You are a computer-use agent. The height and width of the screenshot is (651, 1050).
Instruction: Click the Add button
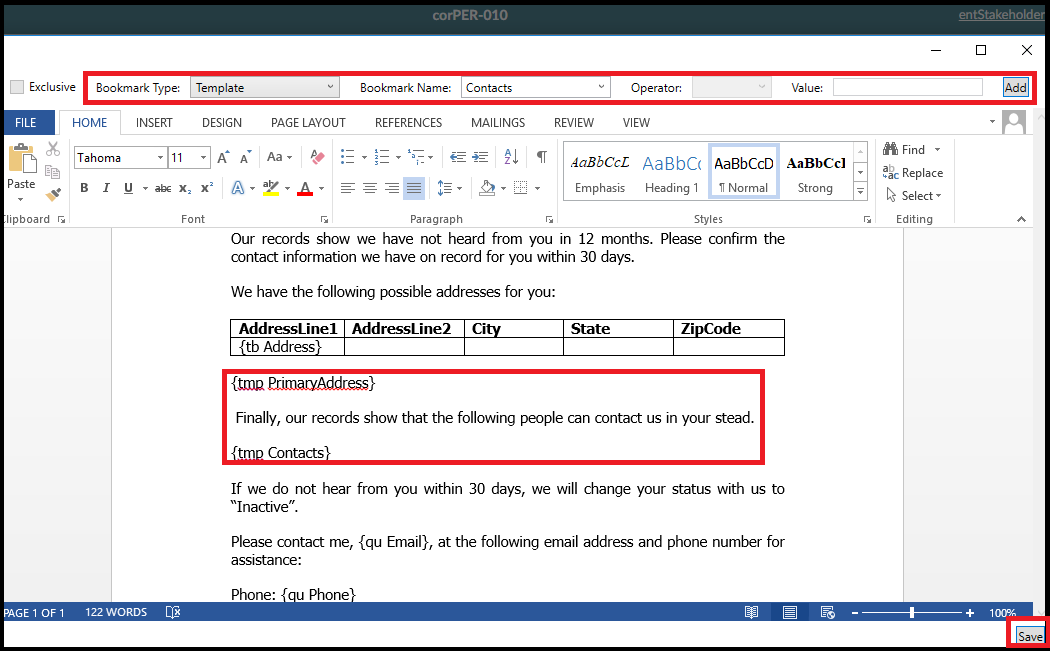point(1015,88)
